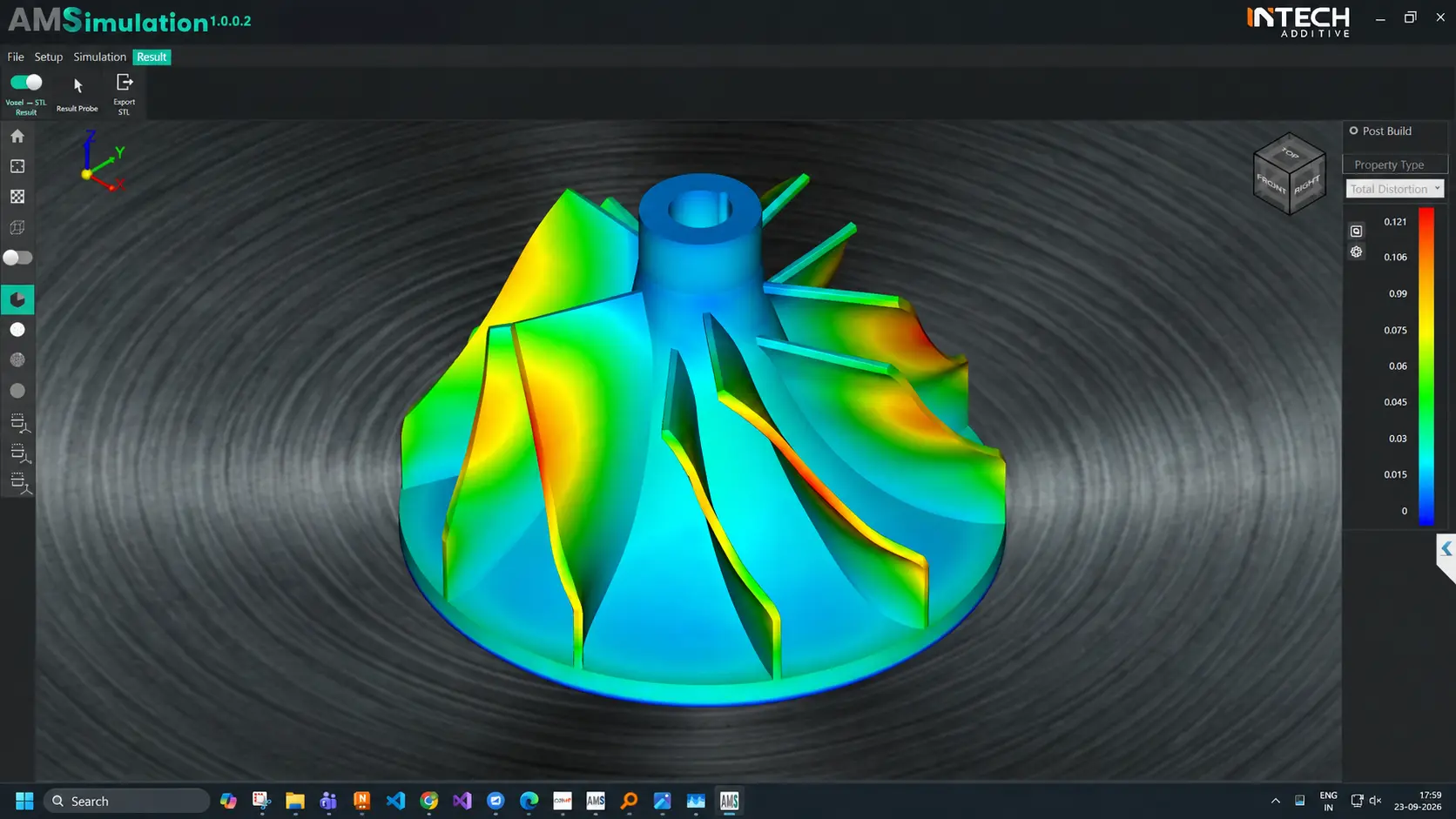Select the Post Build radio button
This screenshot has width=1456, height=819.
tap(1354, 131)
